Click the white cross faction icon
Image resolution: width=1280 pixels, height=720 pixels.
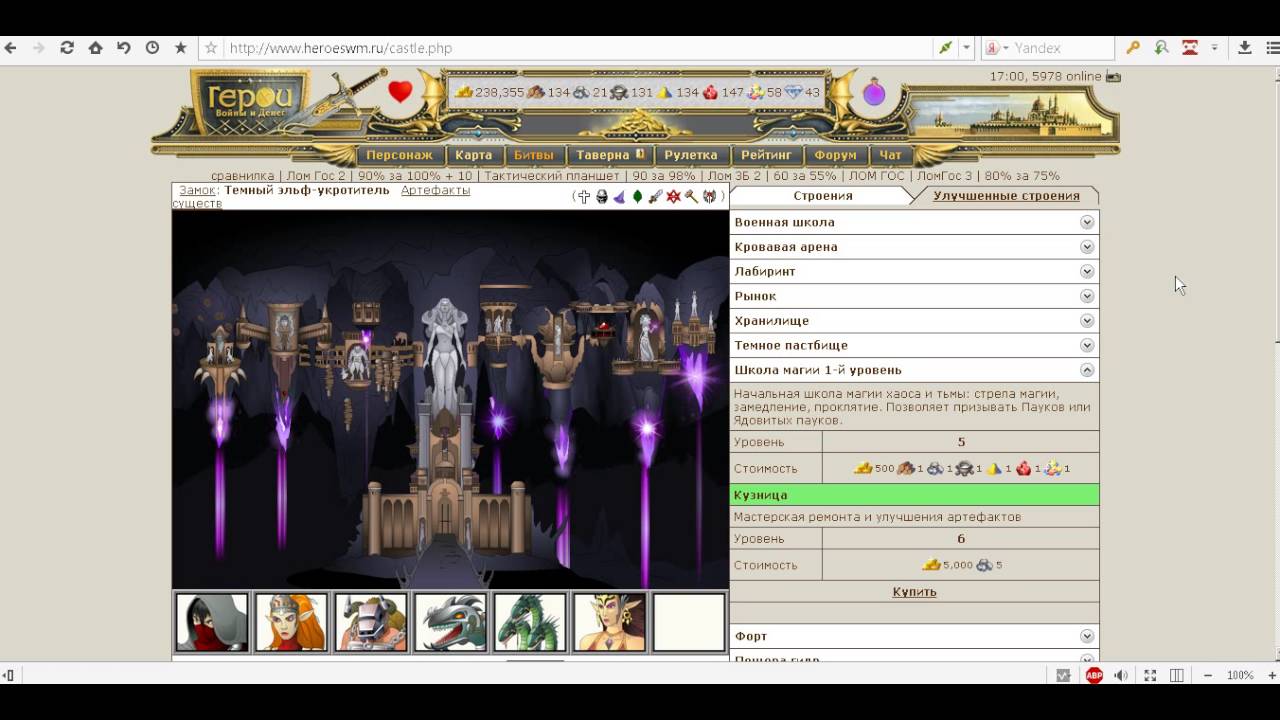coord(584,197)
